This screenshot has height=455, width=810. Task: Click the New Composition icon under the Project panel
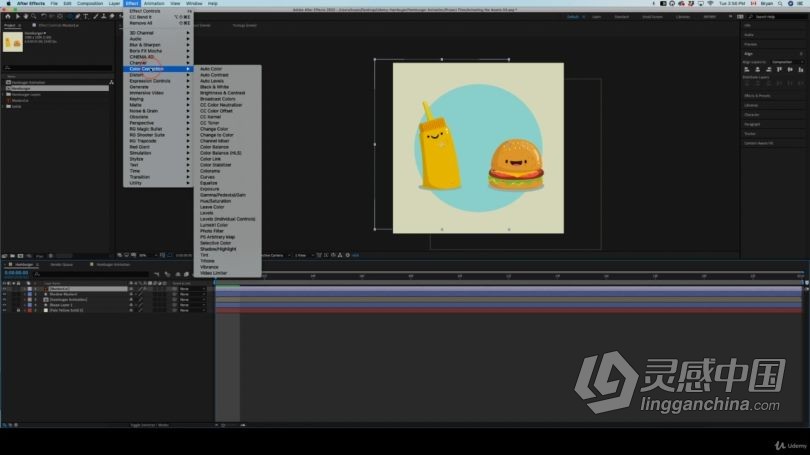click(21, 256)
